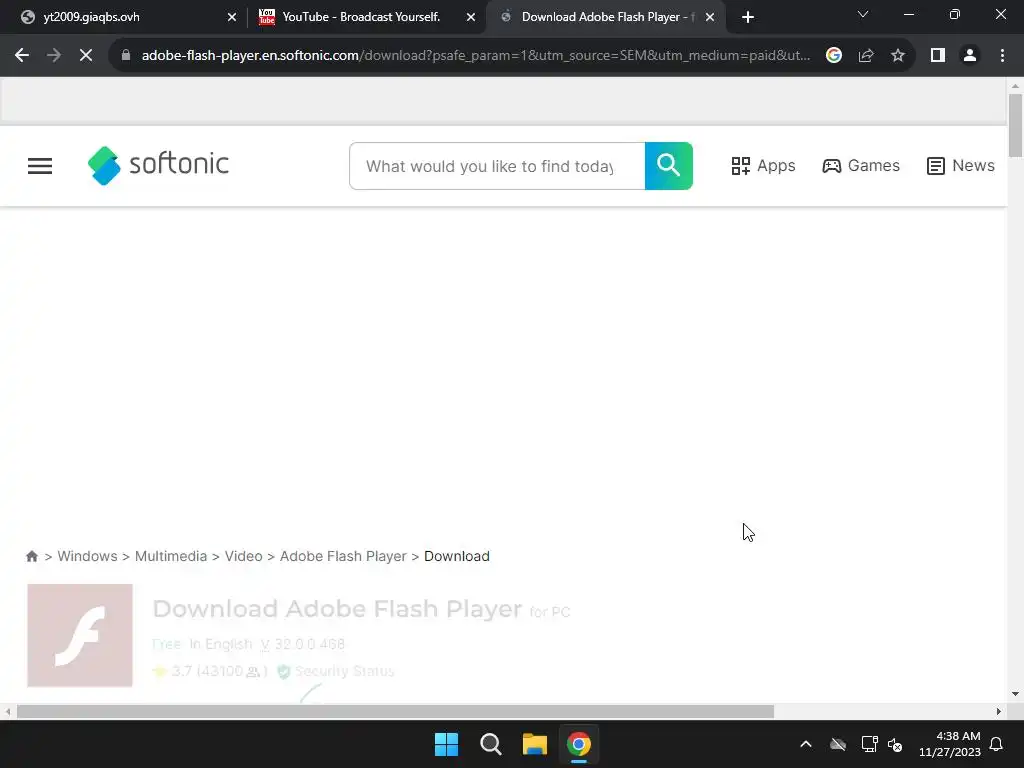The image size is (1024, 768).
Task: Click the horizontal scrollbar thumb
Action: tap(395, 711)
